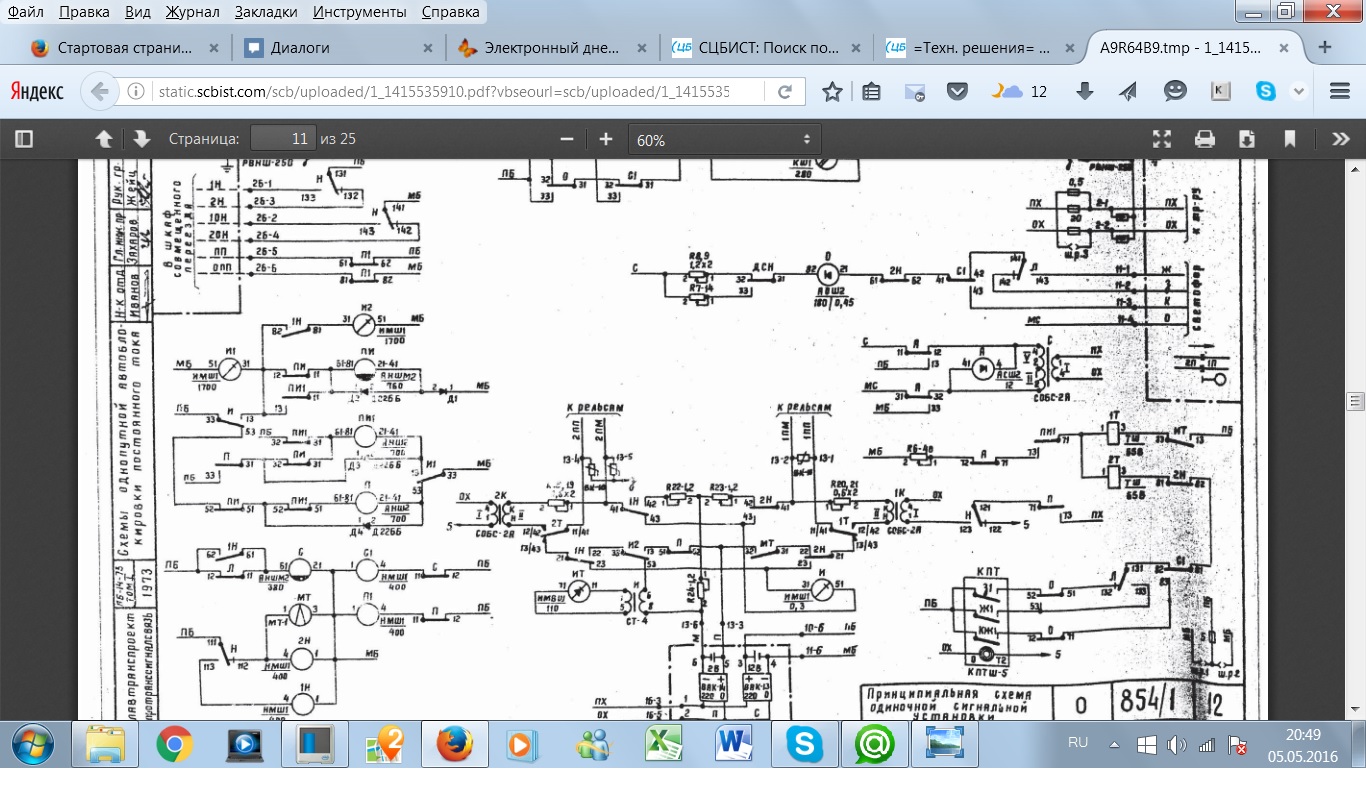Open the 60% zoom level dropdown

[x=724, y=140]
